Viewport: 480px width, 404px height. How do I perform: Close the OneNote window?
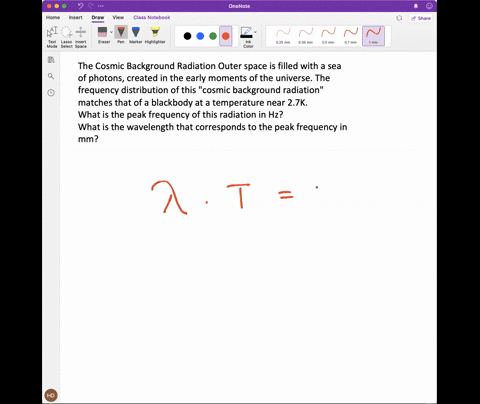(49, 6)
